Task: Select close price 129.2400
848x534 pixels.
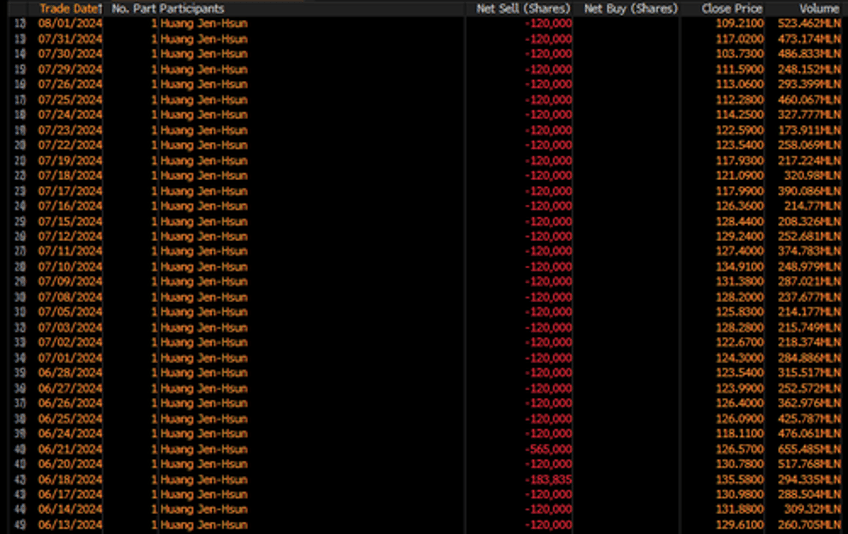Action: pyautogui.click(x=740, y=236)
